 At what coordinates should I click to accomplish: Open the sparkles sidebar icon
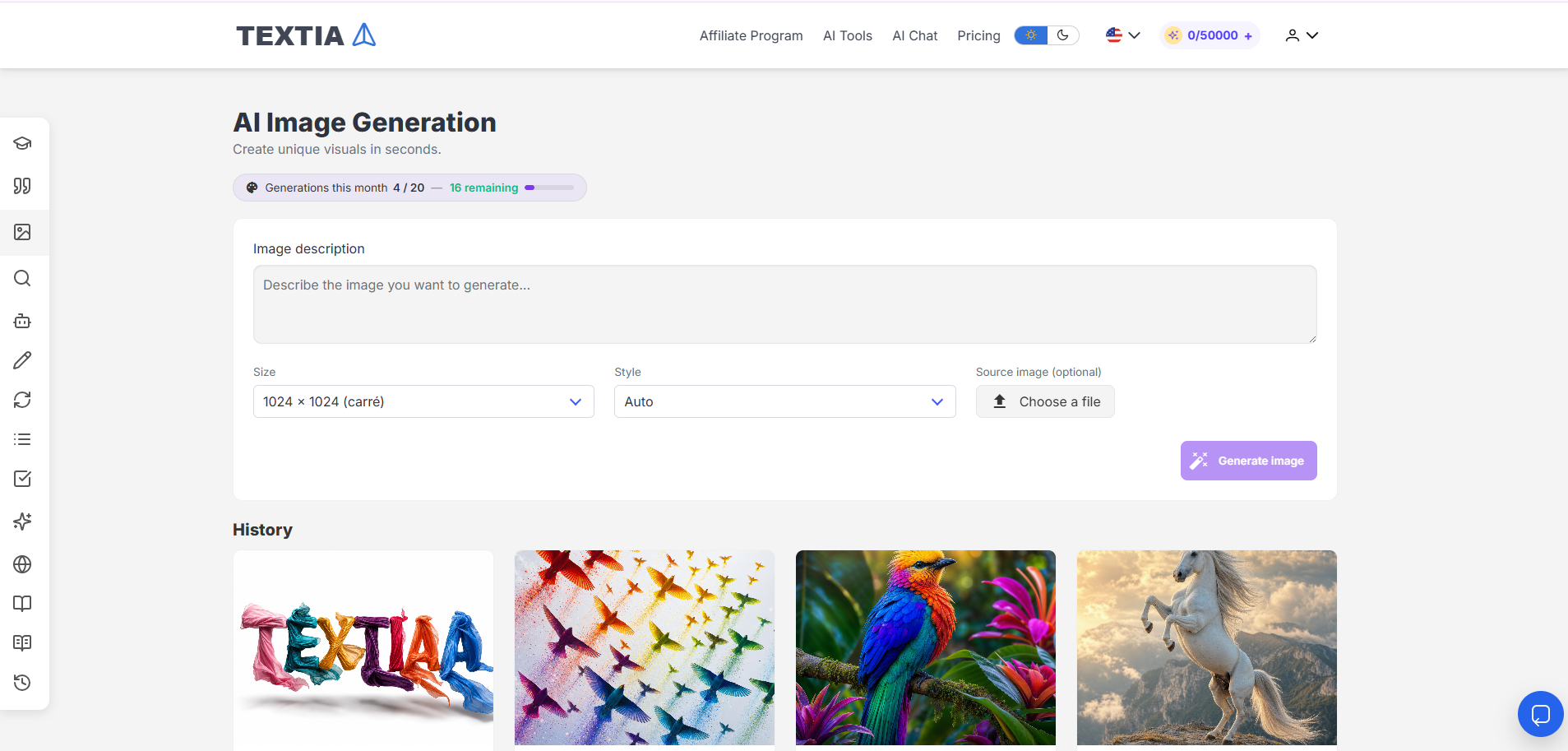tap(22, 522)
